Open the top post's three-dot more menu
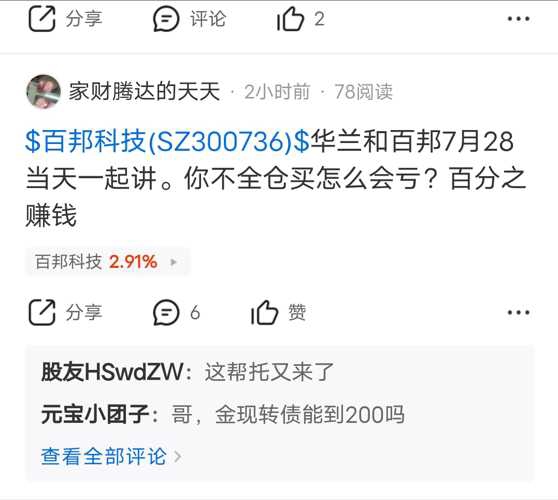 click(518, 19)
